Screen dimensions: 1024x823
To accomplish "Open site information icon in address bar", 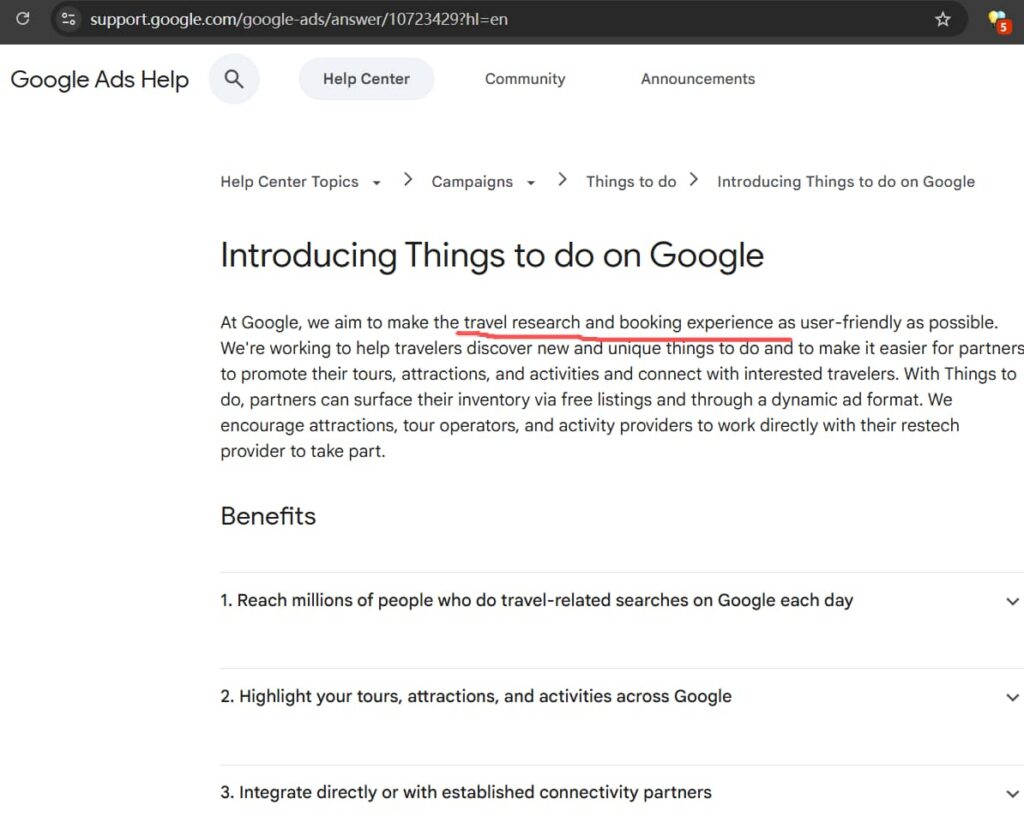I will [69, 19].
